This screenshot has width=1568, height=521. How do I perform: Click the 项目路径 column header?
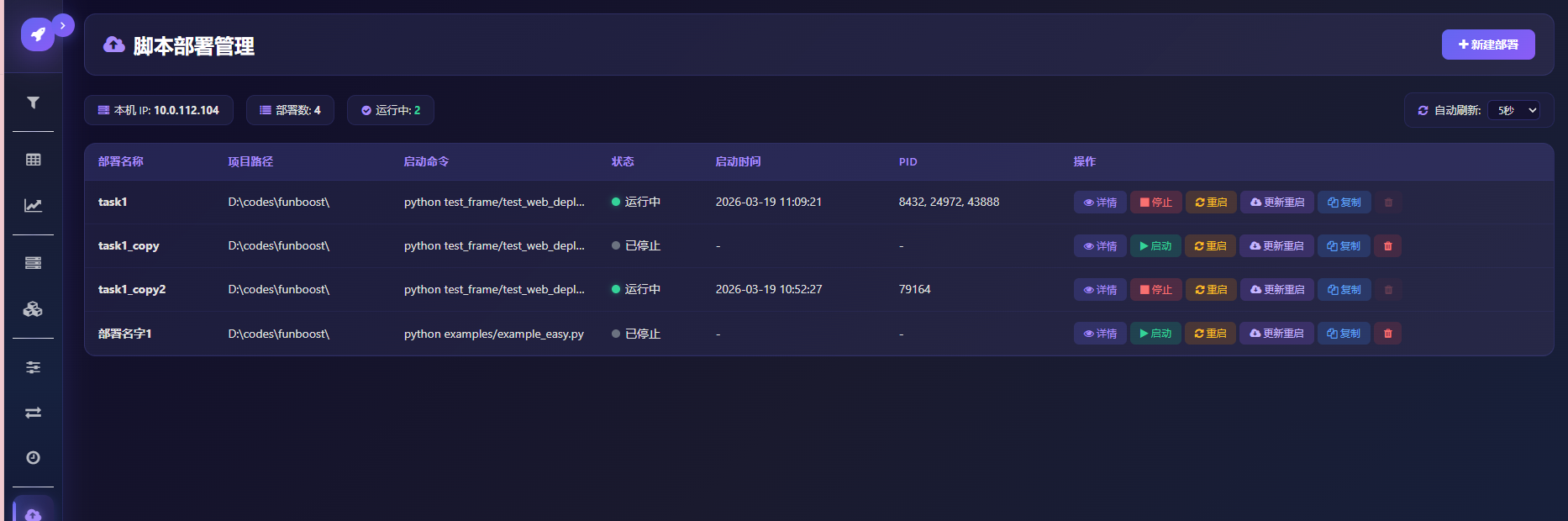pos(250,161)
